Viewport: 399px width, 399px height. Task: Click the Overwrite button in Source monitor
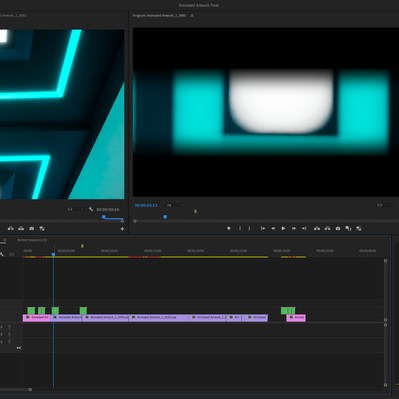click(x=21, y=228)
